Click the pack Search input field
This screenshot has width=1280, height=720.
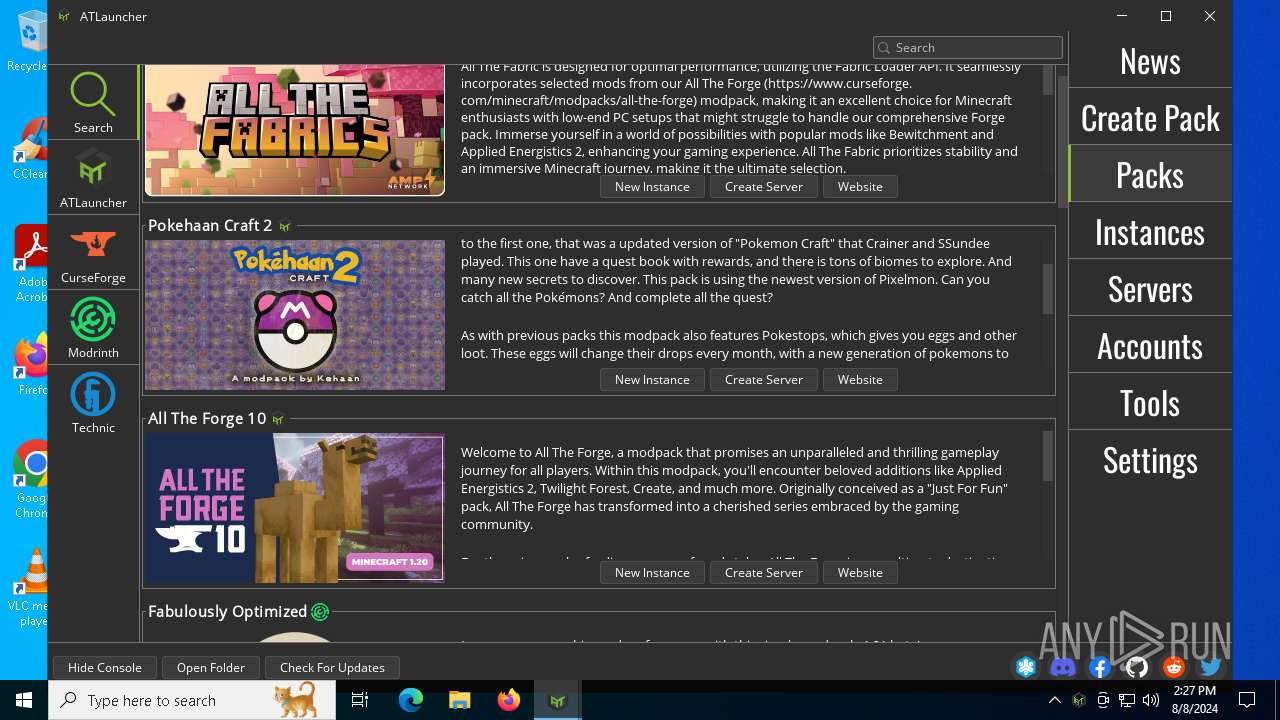point(967,47)
